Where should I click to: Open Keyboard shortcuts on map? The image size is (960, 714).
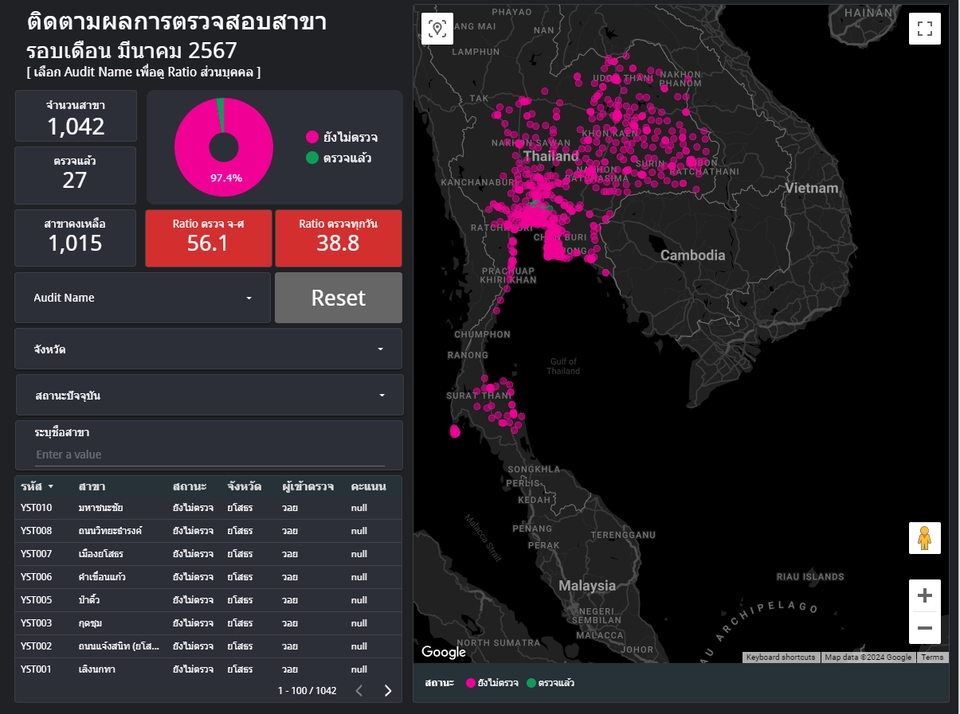pyautogui.click(x=781, y=657)
